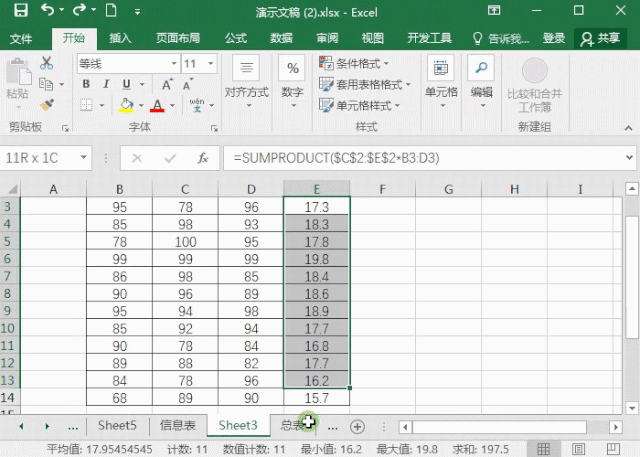640x457 pixels.
Task: Open the 文件 menu
Action: (x=21, y=39)
